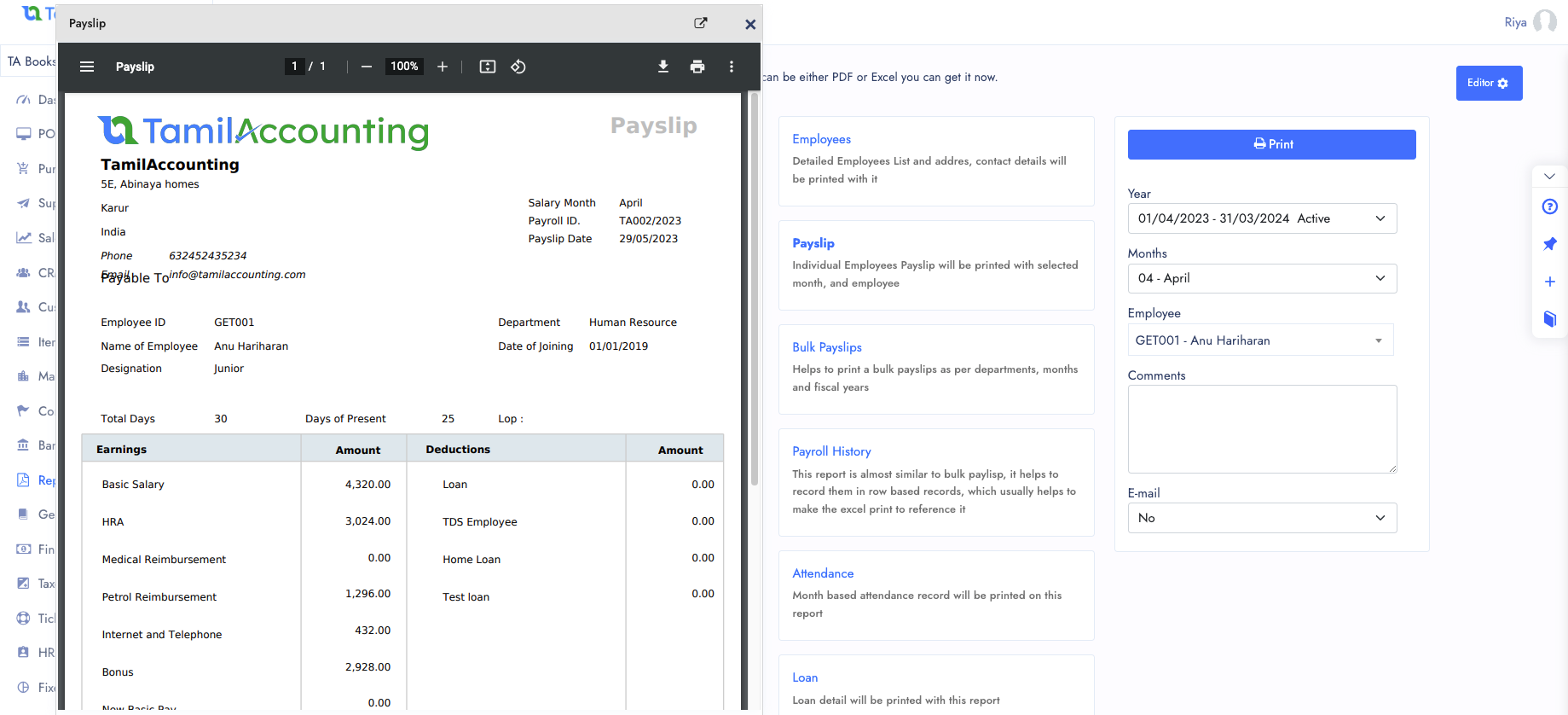The width and height of the screenshot is (1568, 715).
Task: Open the CRM sidebar people icon
Action: coord(24,273)
